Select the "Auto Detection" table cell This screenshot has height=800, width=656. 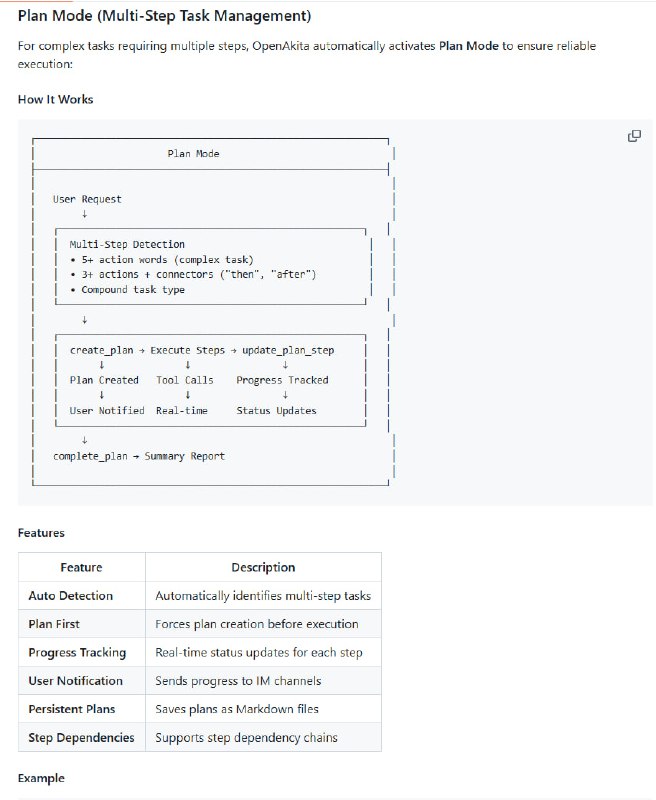pos(70,595)
